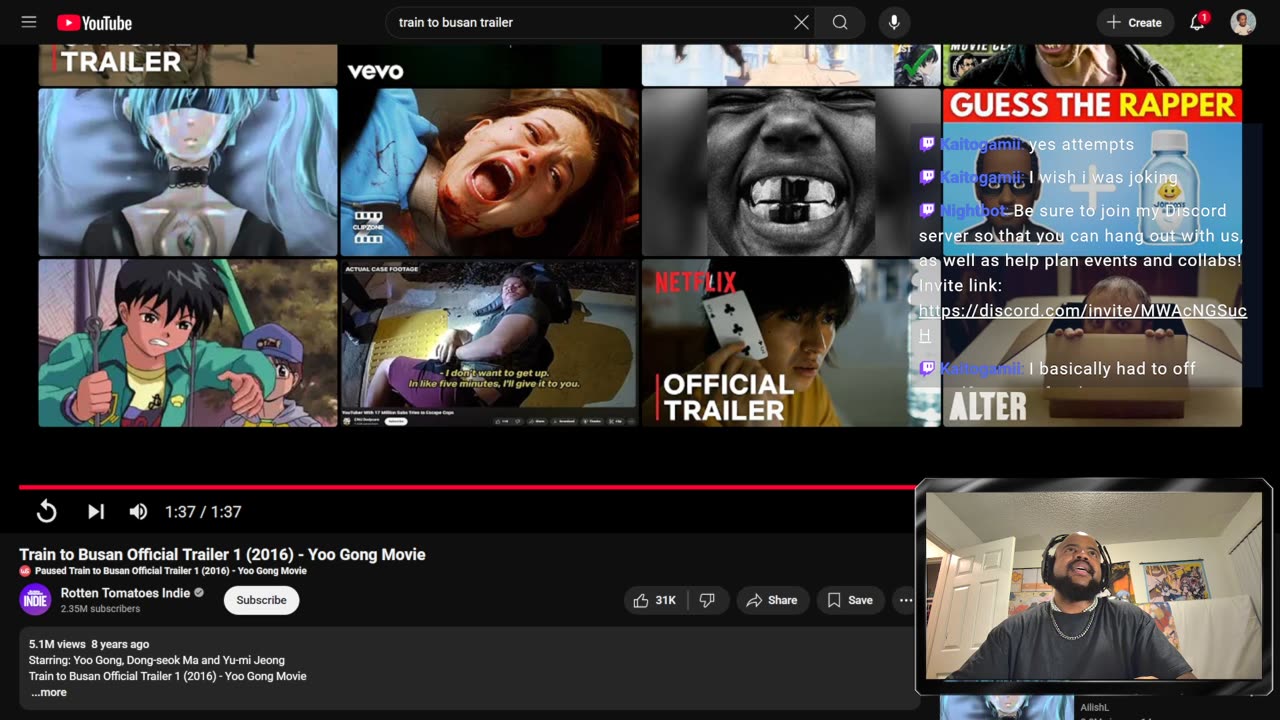Share the Train to Busan trailer
The height and width of the screenshot is (720, 1280).
tap(772, 600)
